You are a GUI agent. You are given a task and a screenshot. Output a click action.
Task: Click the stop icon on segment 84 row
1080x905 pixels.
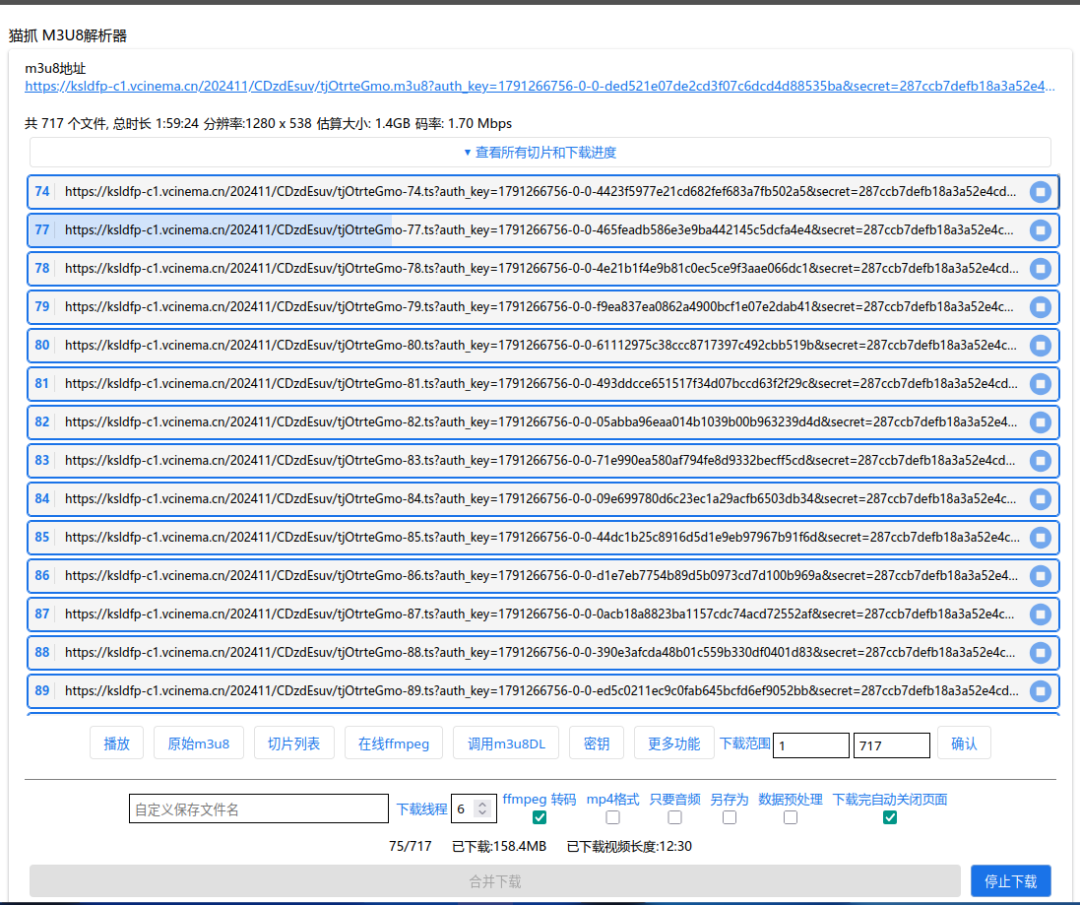[1040, 499]
